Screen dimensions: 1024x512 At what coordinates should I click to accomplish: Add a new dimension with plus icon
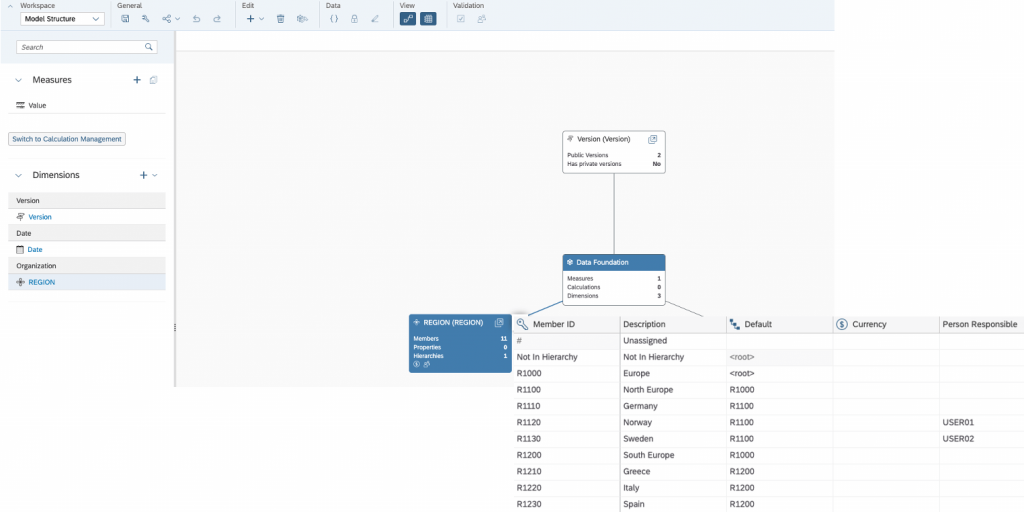tap(144, 175)
